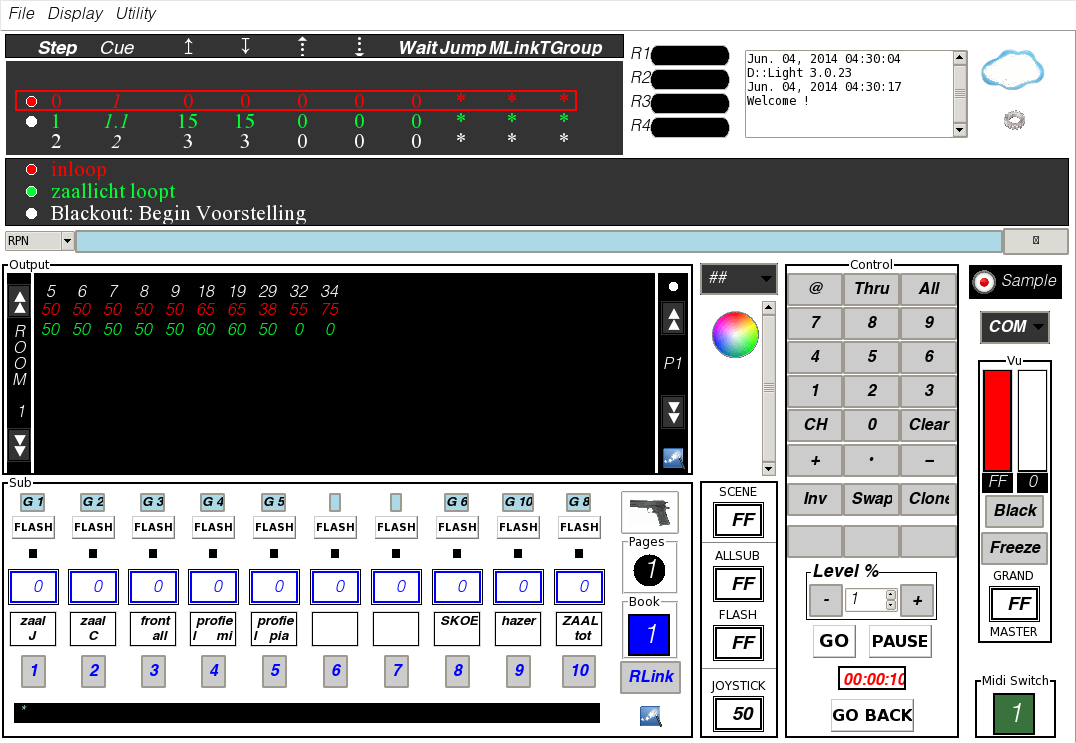Click the magic wand icon in Output panel
Image resolution: width=1076 pixels, height=743 pixels.
[673, 458]
